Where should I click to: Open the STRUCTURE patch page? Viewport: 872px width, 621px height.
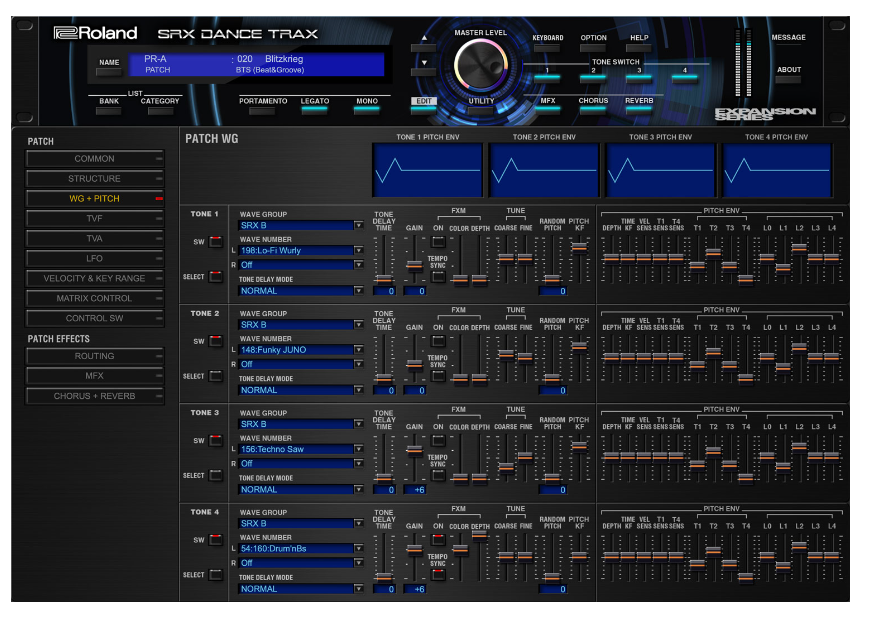(95, 179)
